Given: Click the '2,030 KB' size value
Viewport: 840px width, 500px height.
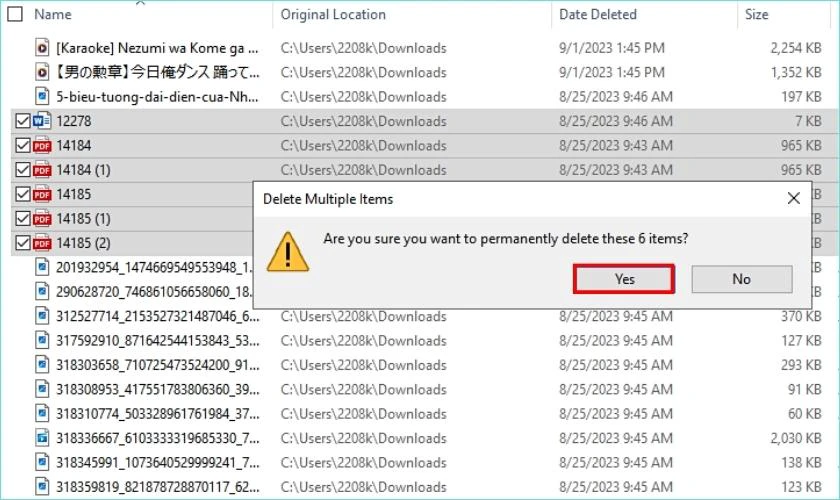Looking at the screenshot, I should pyautogui.click(x=796, y=438).
